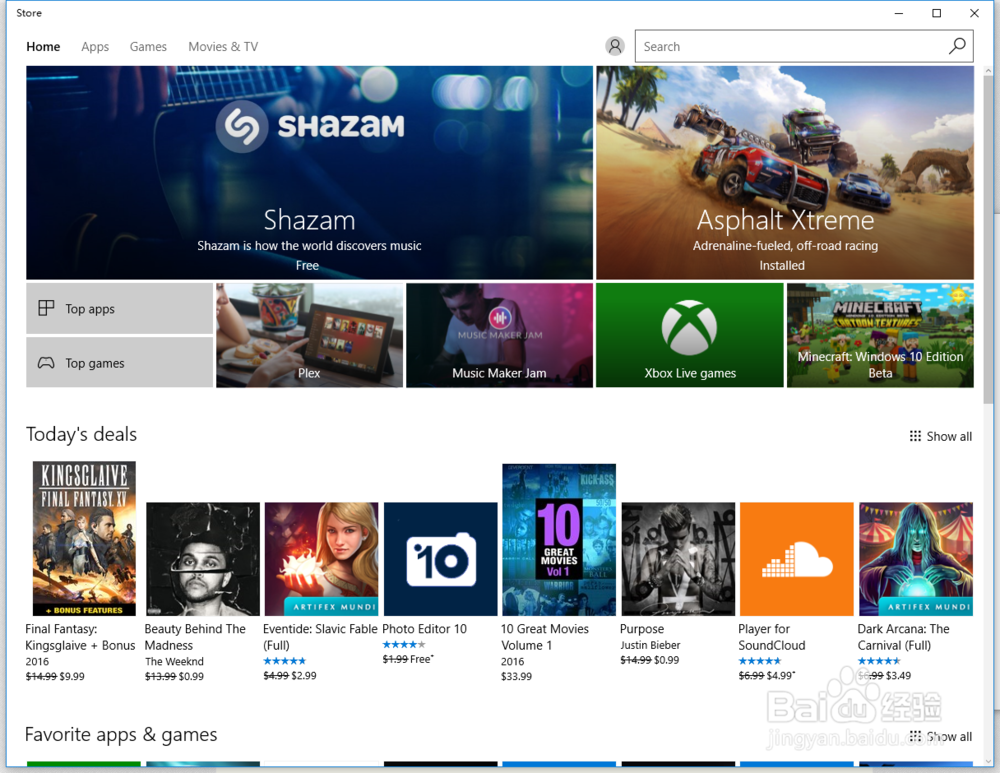Click the Beauty Behind The Madness title
Viewport: 1000px width, 773px height.
[x=195, y=637]
